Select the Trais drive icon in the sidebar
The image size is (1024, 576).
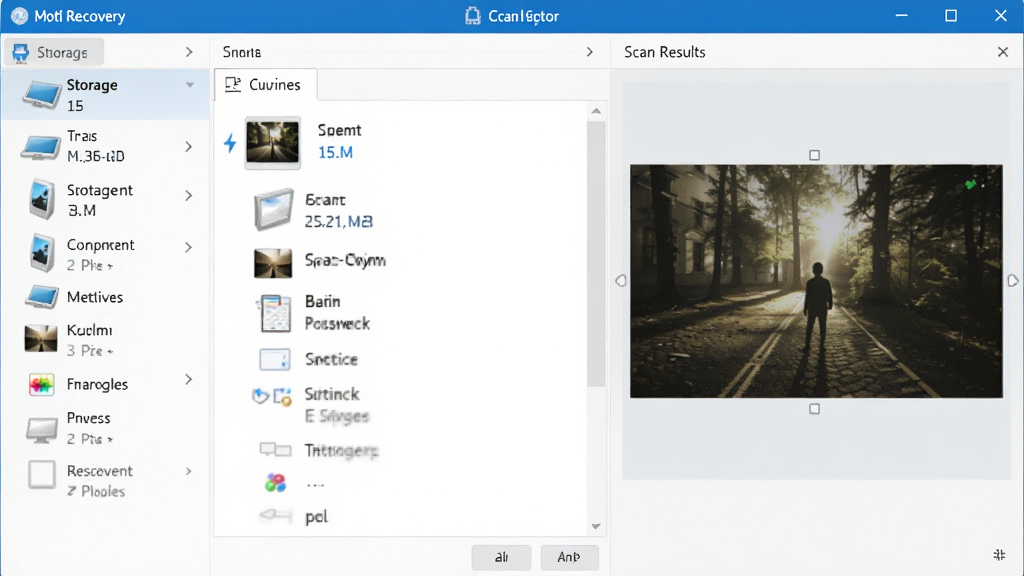(x=40, y=146)
